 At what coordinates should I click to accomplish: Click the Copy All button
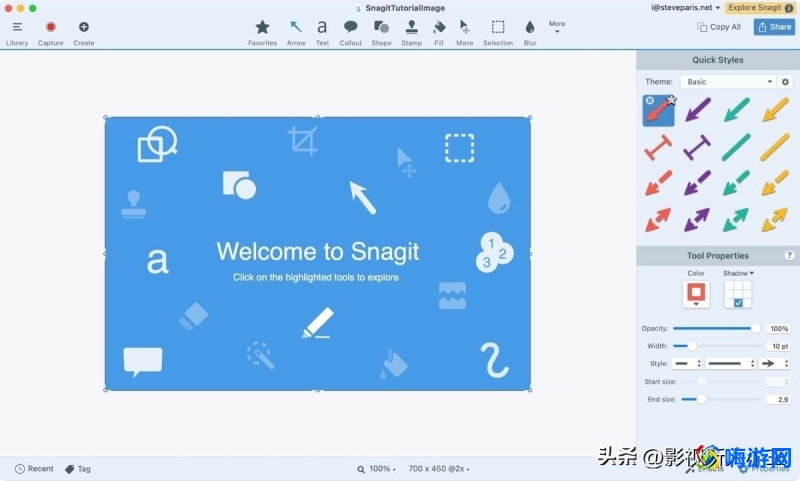pyautogui.click(x=719, y=27)
